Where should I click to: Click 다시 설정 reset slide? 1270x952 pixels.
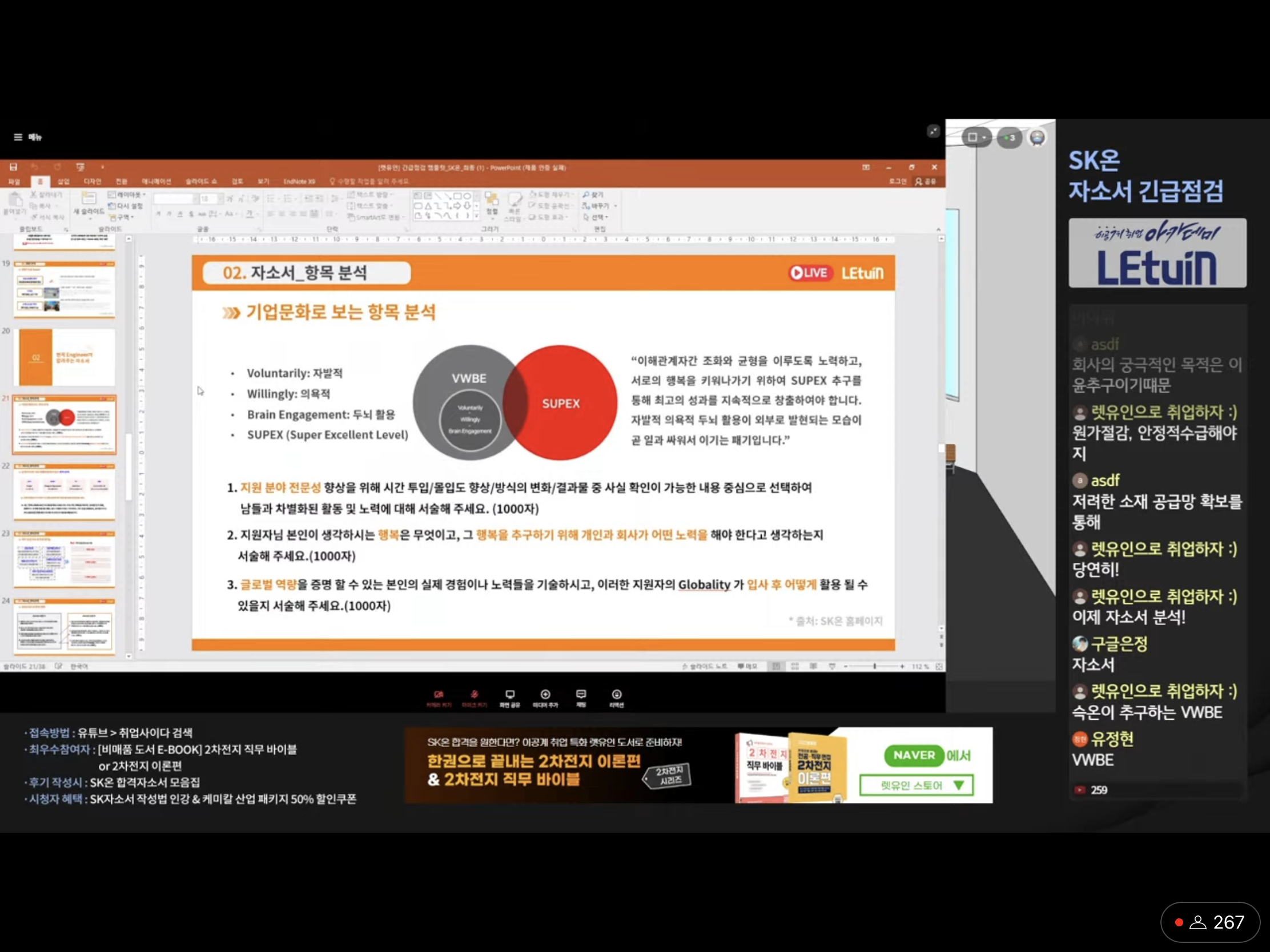tap(125, 206)
